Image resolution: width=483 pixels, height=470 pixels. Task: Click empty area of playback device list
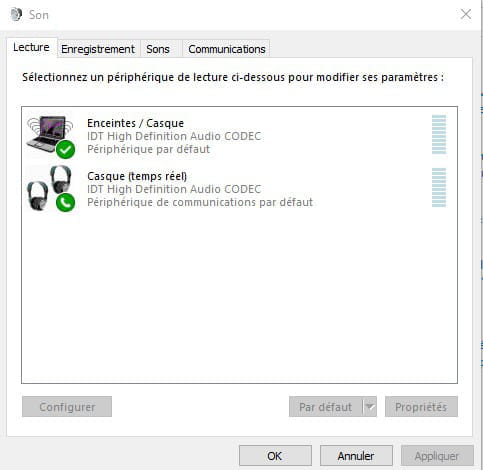pyautogui.click(x=239, y=297)
